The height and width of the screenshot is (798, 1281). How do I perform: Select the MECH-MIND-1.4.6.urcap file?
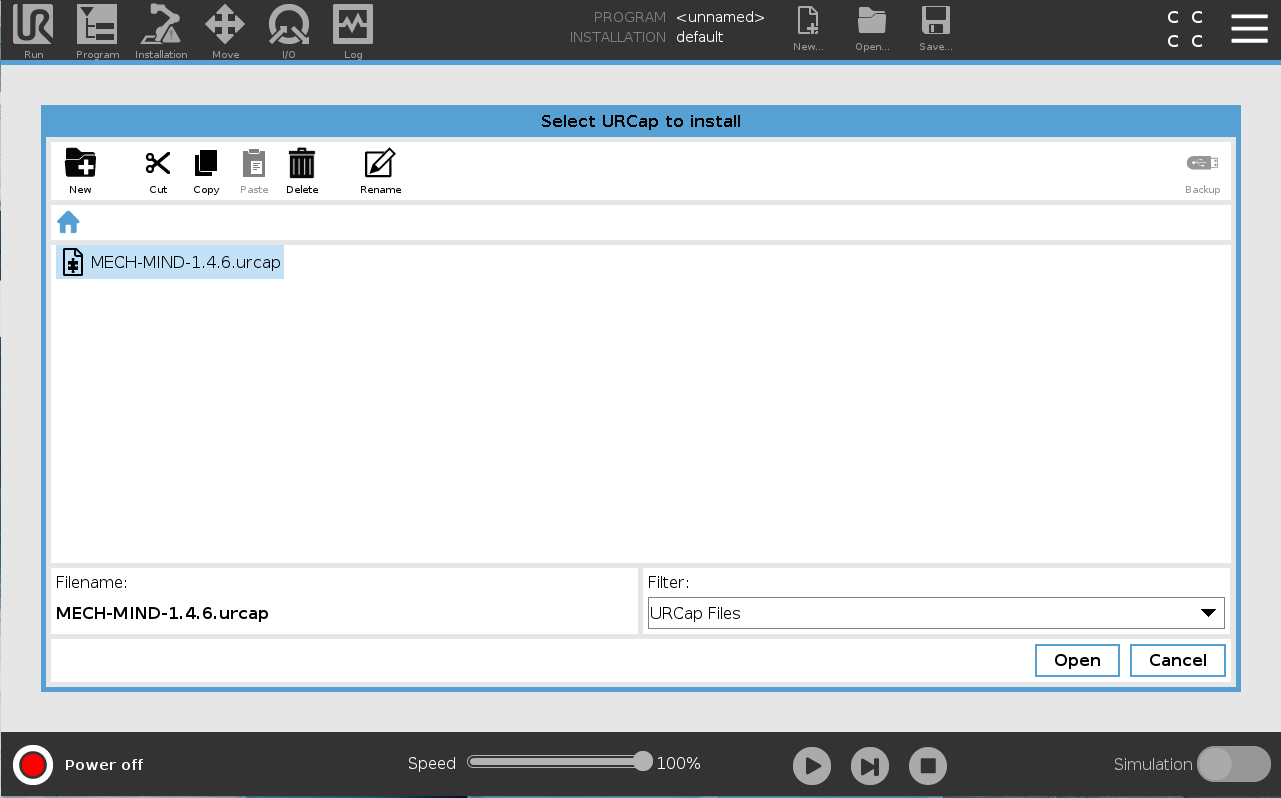pos(171,262)
